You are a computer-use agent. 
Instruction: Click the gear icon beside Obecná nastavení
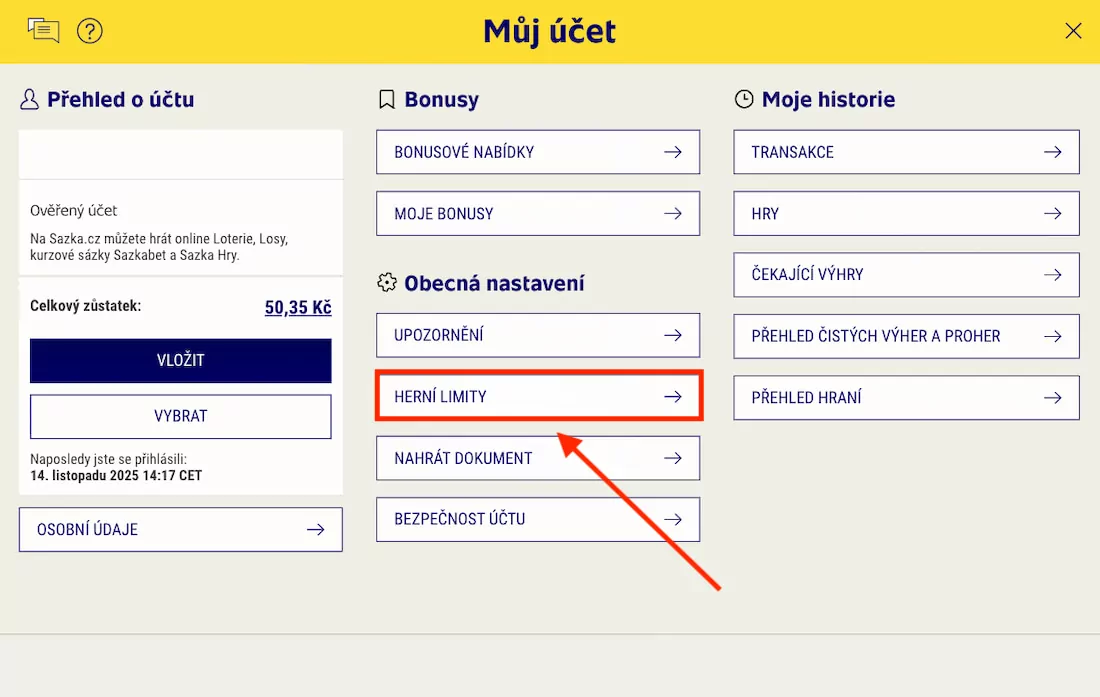click(387, 283)
